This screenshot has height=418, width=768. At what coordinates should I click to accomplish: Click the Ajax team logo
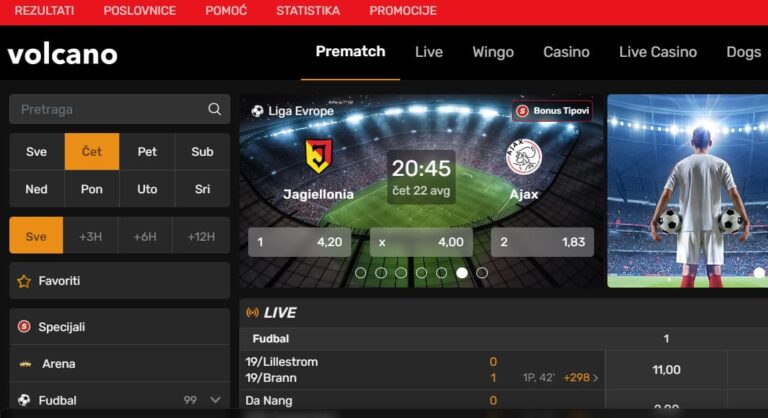click(x=524, y=157)
